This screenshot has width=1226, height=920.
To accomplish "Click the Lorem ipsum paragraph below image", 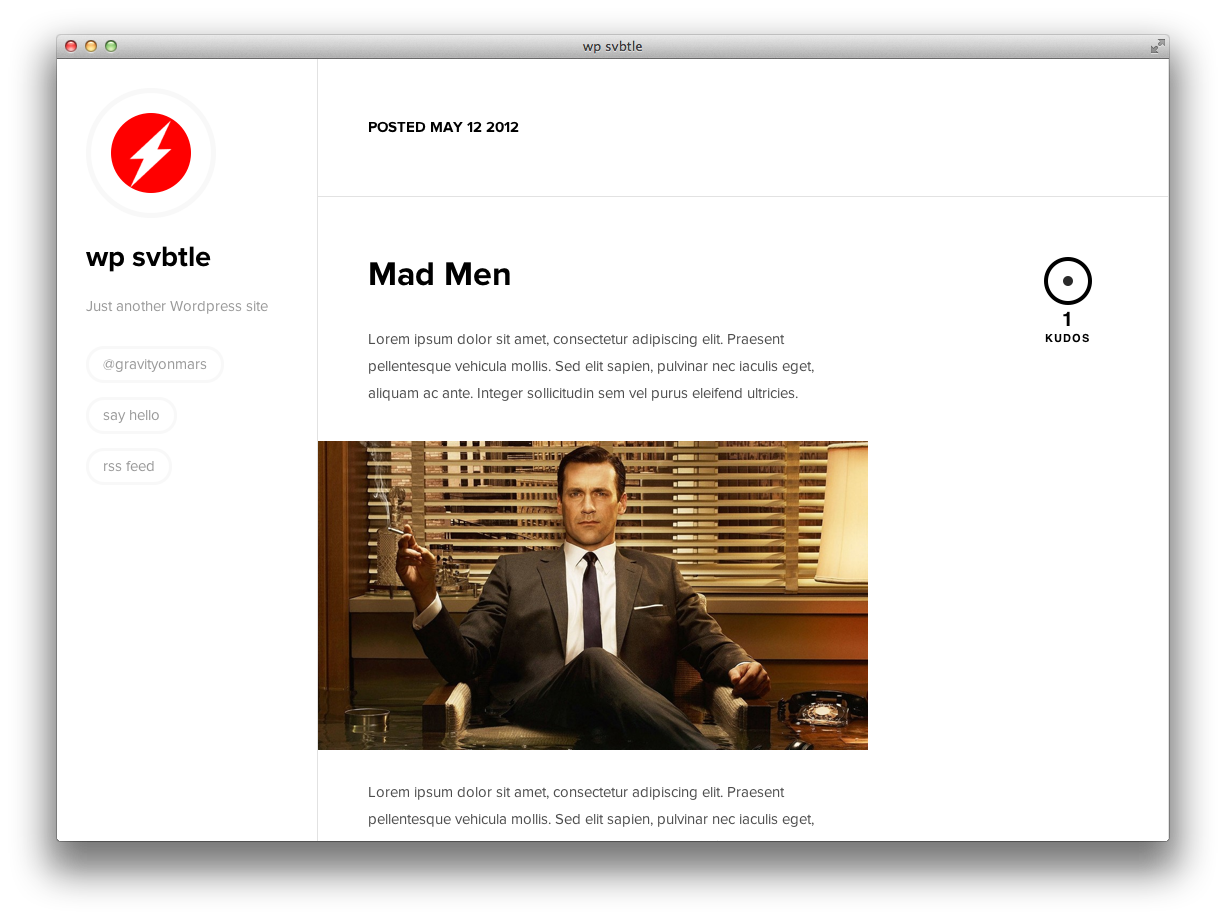I will [591, 806].
